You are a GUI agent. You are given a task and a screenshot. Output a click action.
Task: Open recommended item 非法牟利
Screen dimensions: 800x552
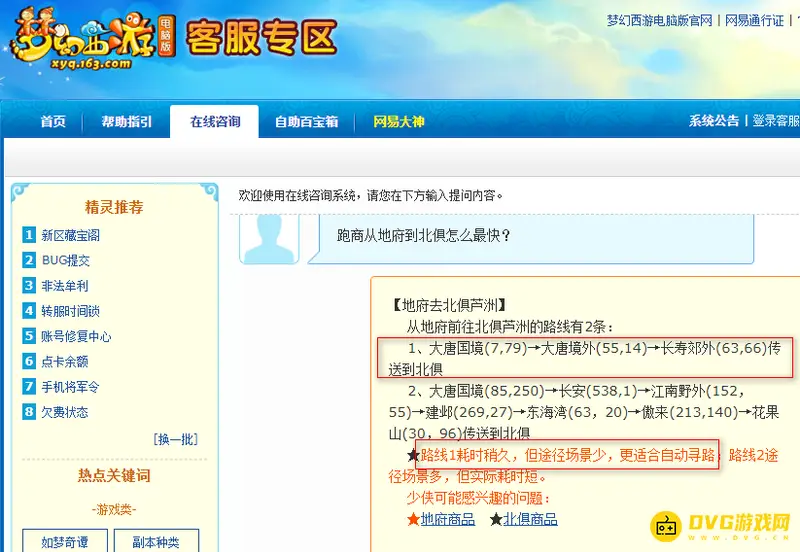[65, 286]
